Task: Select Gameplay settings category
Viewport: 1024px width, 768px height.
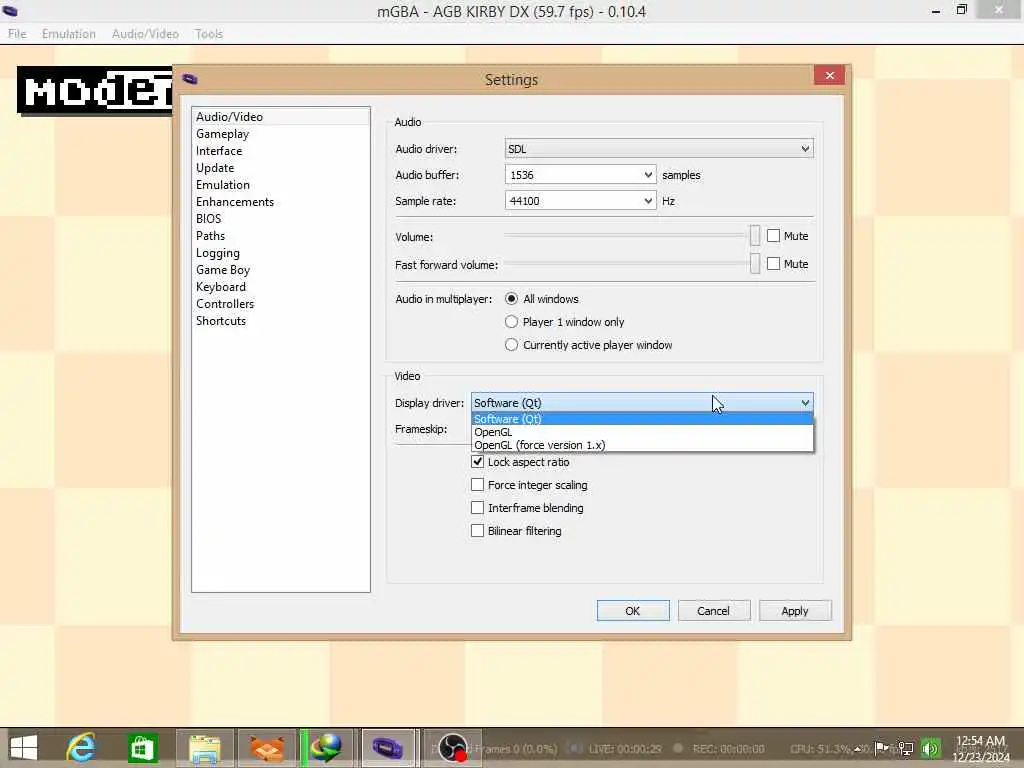Action: (281, 134)
